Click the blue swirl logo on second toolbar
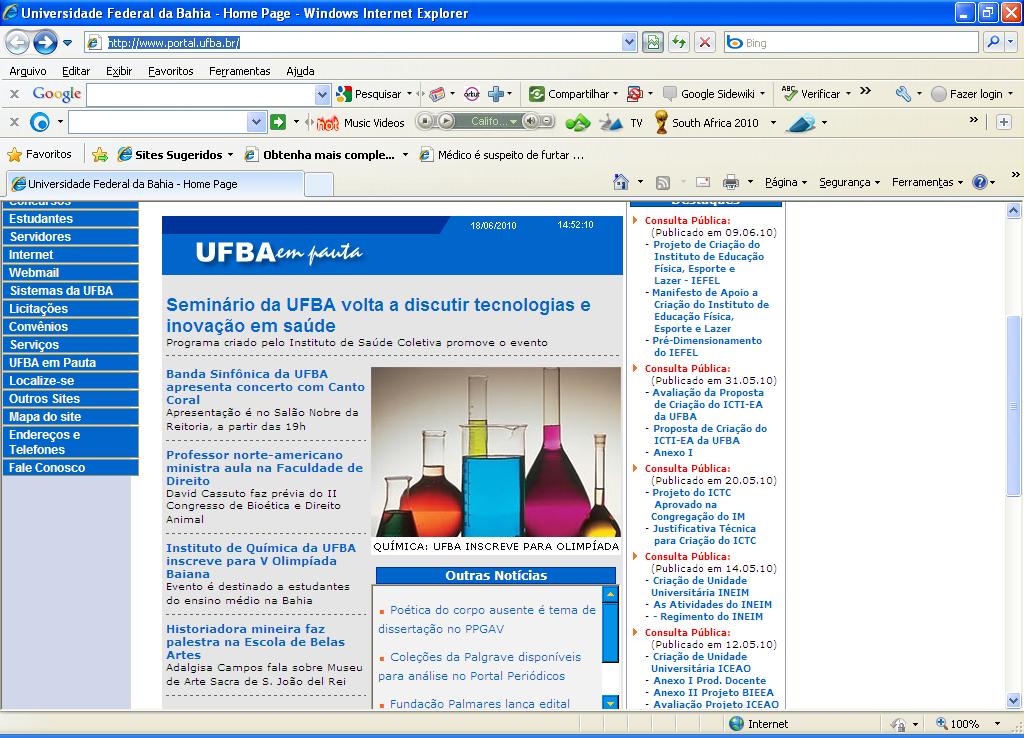Image resolution: width=1024 pixels, height=738 pixels. tap(40, 122)
